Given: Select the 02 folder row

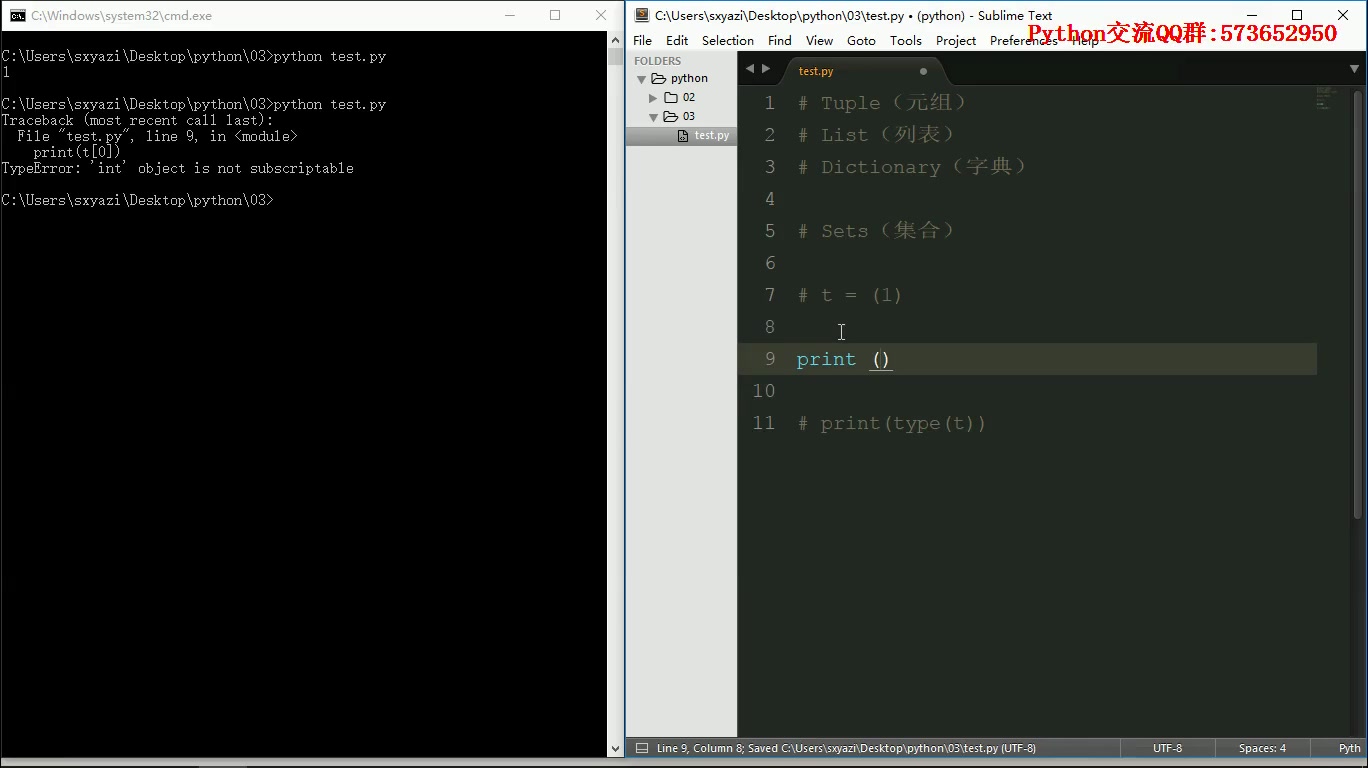Looking at the screenshot, I should click(681, 97).
